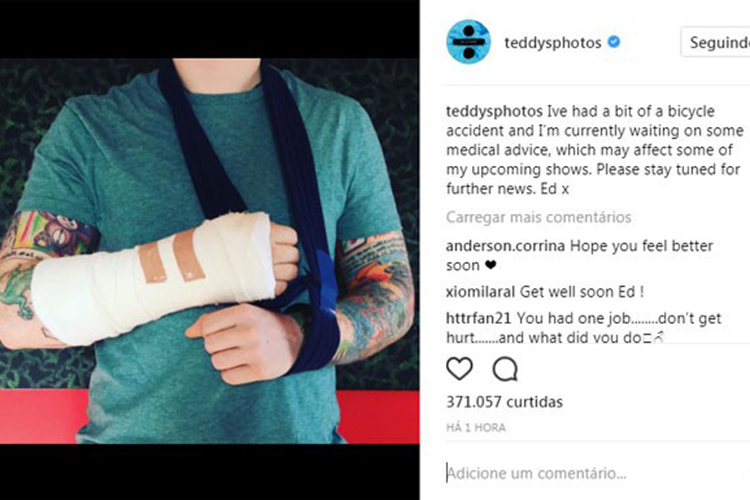The image size is (750, 500).
Task: Toggle the Seguindo follow button
Action: pos(716,42)
